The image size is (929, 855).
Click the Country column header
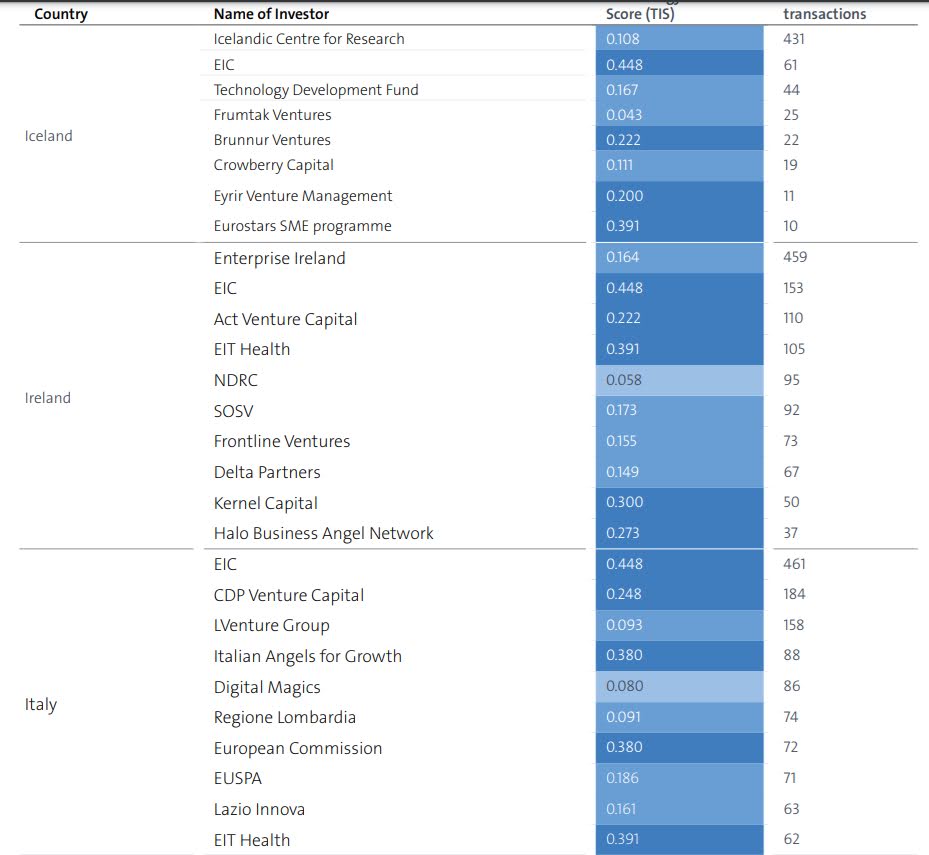point(61,14)
